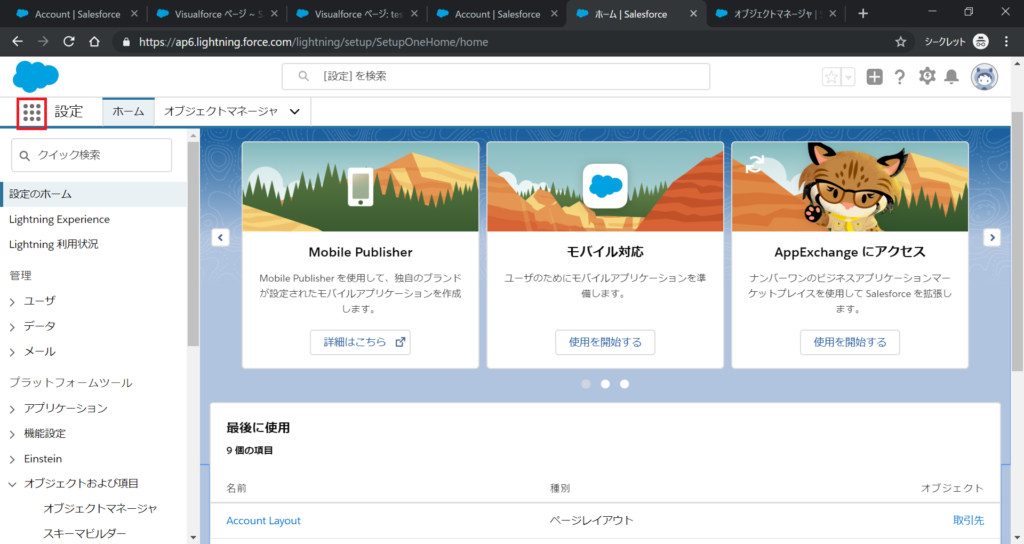Screen dimensions: 1024x544
Task: Expand the ユーザ section in sidebar
Action: pos(13,301)
